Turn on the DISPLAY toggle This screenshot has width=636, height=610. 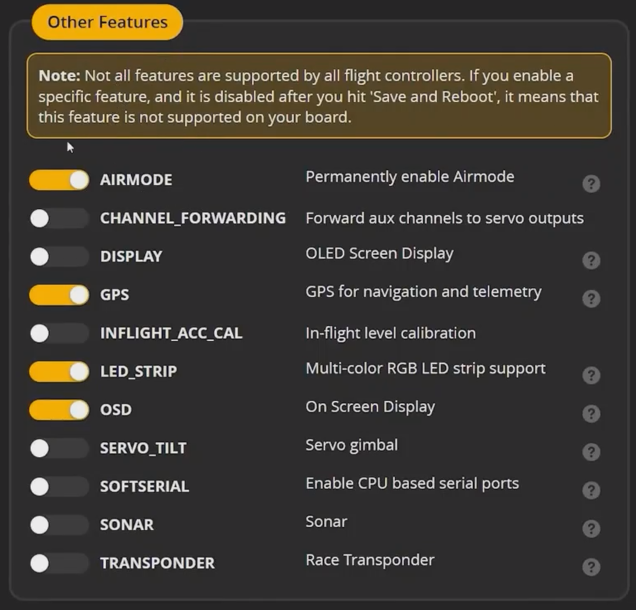click(x=59, y=257)
